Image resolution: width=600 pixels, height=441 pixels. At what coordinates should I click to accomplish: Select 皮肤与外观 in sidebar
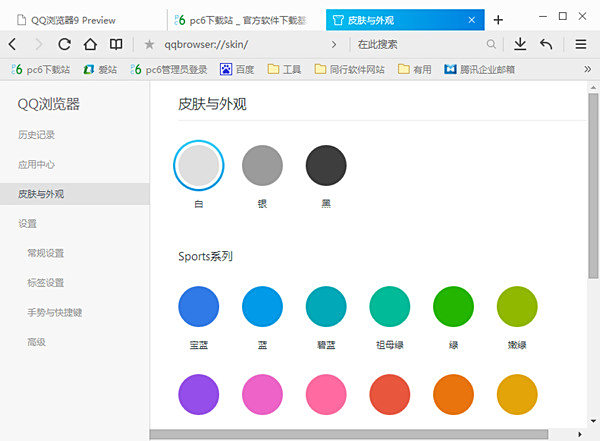[x=75, y=194]
